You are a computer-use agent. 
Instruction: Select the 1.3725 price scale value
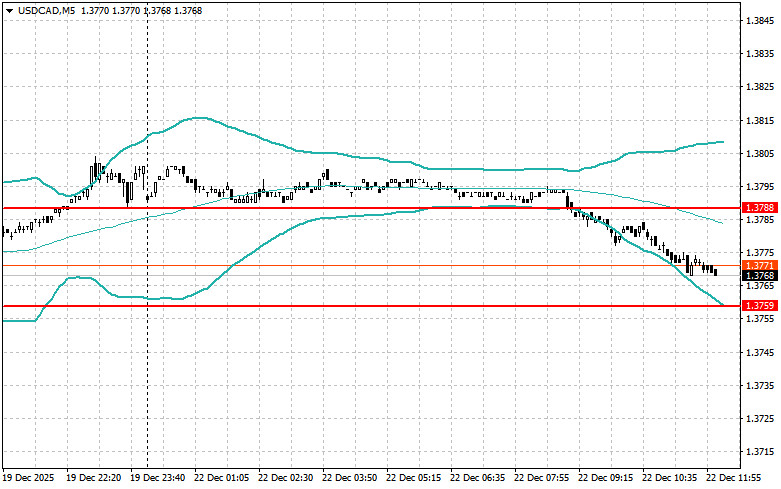click(760, 419)
